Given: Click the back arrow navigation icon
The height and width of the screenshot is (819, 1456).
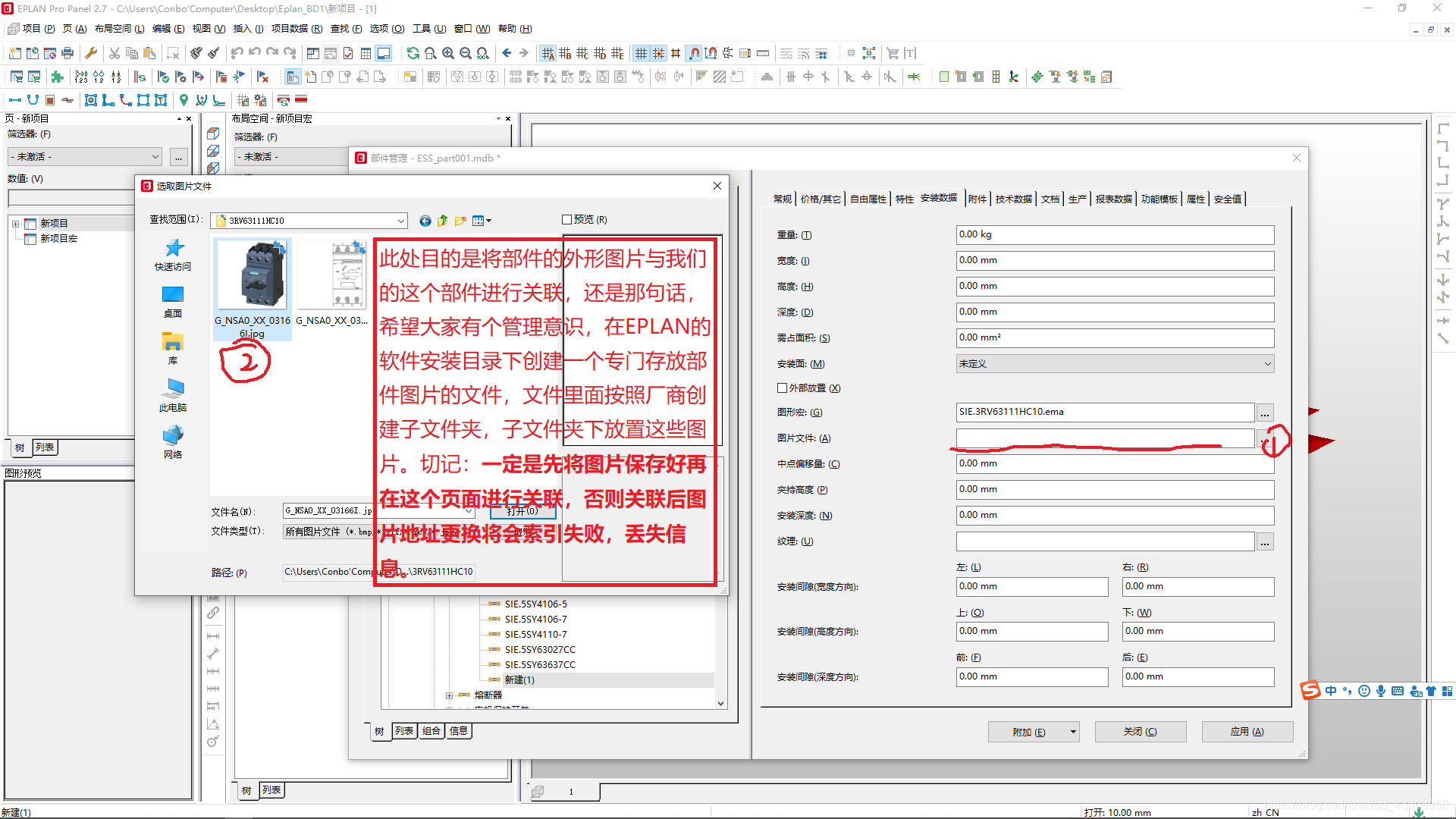Looking at the screenshot, I should 507,53.
